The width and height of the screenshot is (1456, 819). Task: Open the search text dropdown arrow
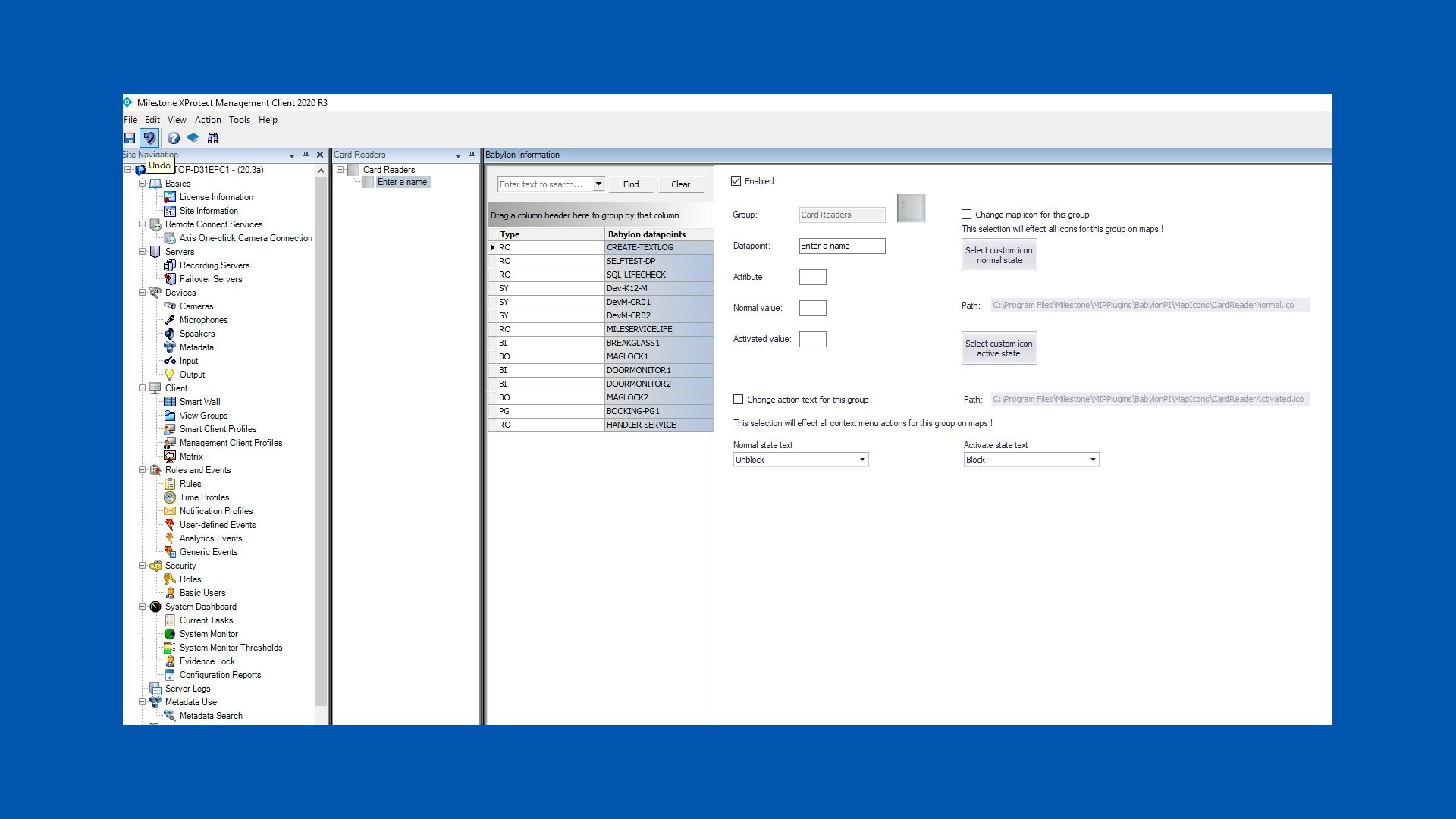pos(598,184)
